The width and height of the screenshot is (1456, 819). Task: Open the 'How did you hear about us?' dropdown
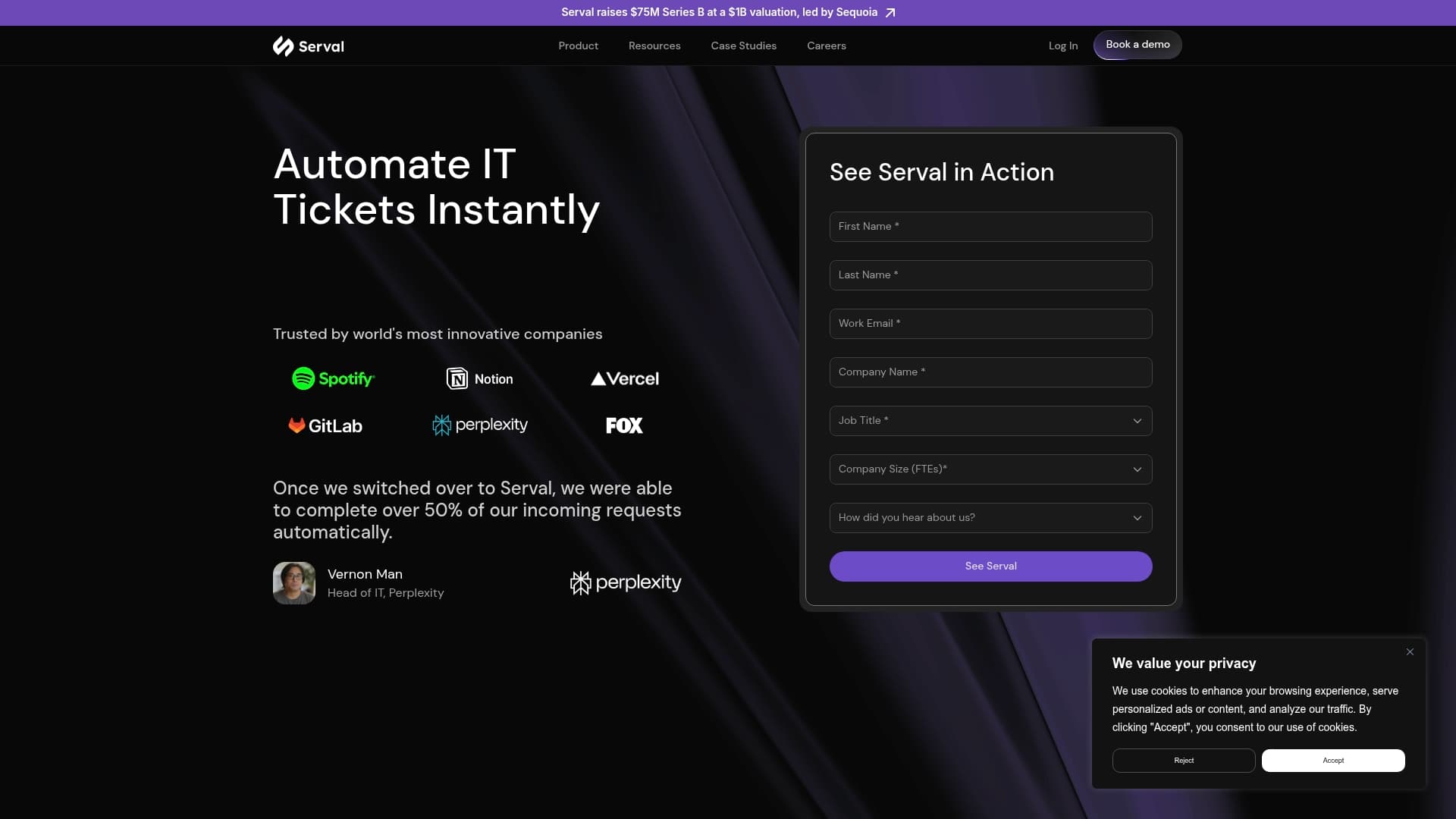(990, 518)
